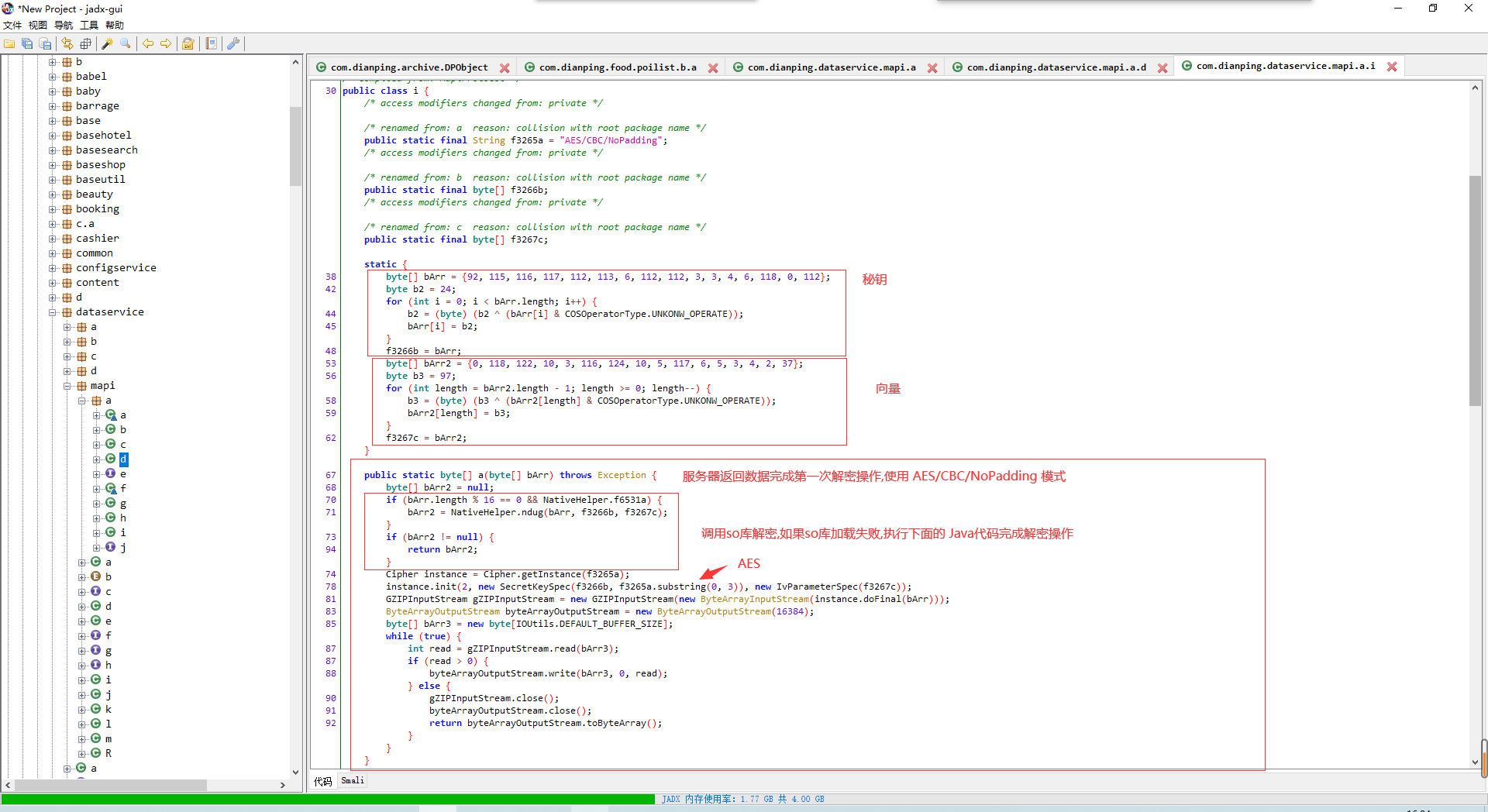
Task: Click the purple interface icon of e
Action: (110, 473)
